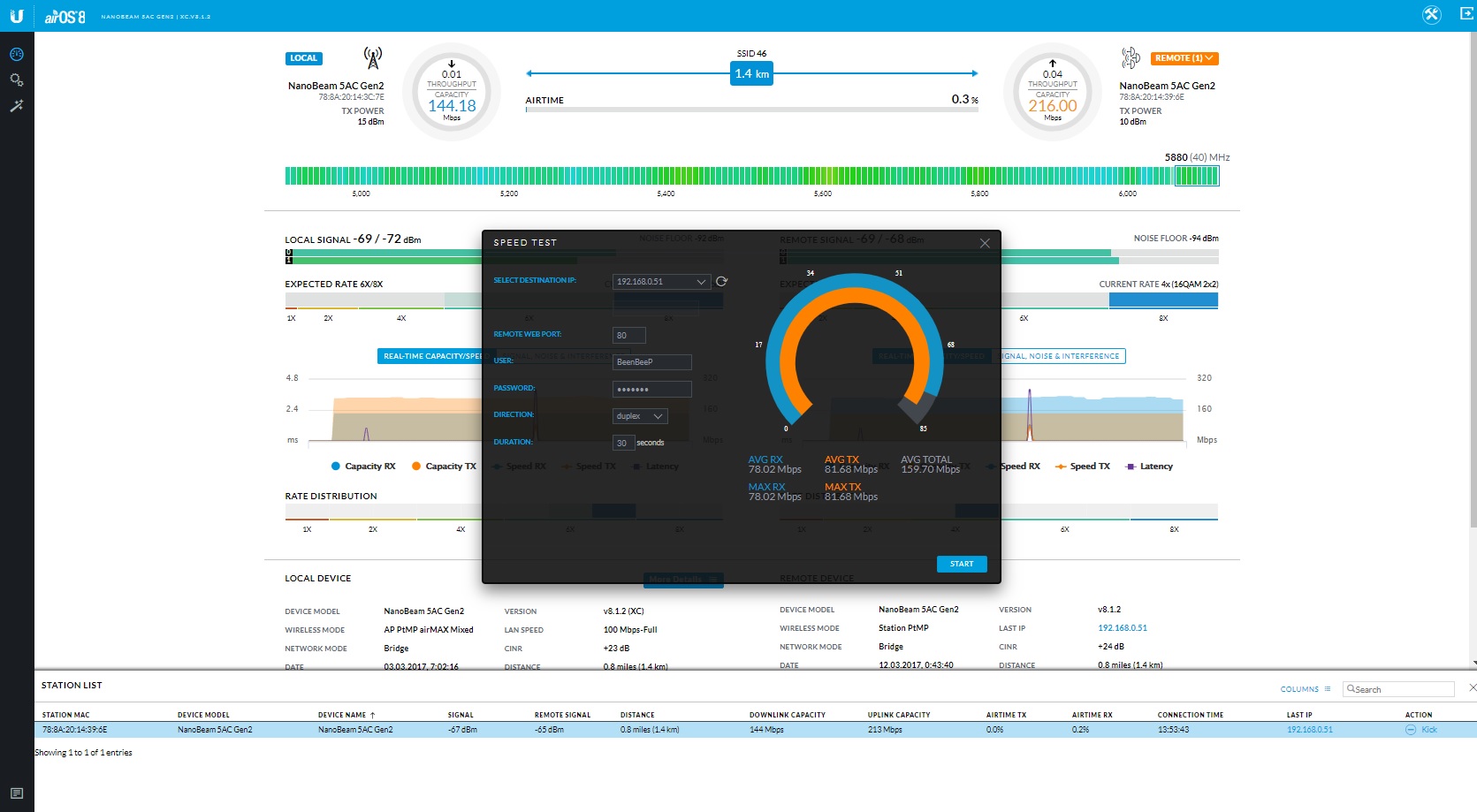Click the page vertical scrollbar
This screenshot has width=1477, height=812.
(x=1473, y=280)
